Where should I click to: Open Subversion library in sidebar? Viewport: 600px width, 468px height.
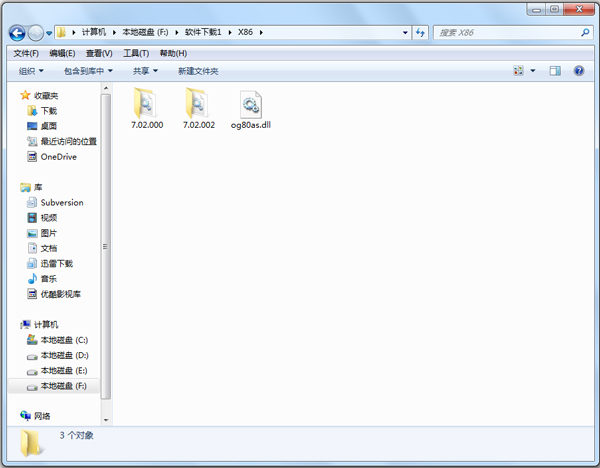(61, 202)
